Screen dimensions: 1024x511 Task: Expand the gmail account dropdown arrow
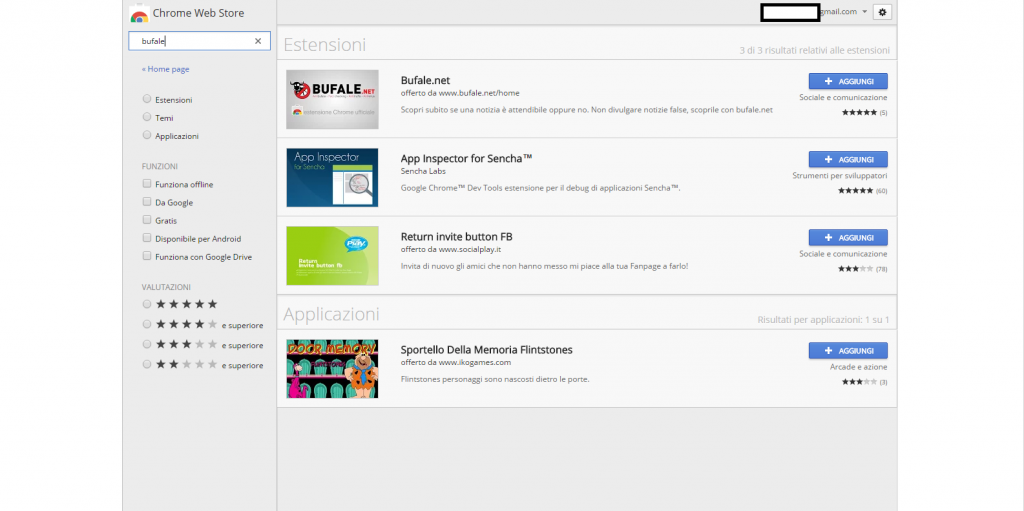tap(864, 12)
